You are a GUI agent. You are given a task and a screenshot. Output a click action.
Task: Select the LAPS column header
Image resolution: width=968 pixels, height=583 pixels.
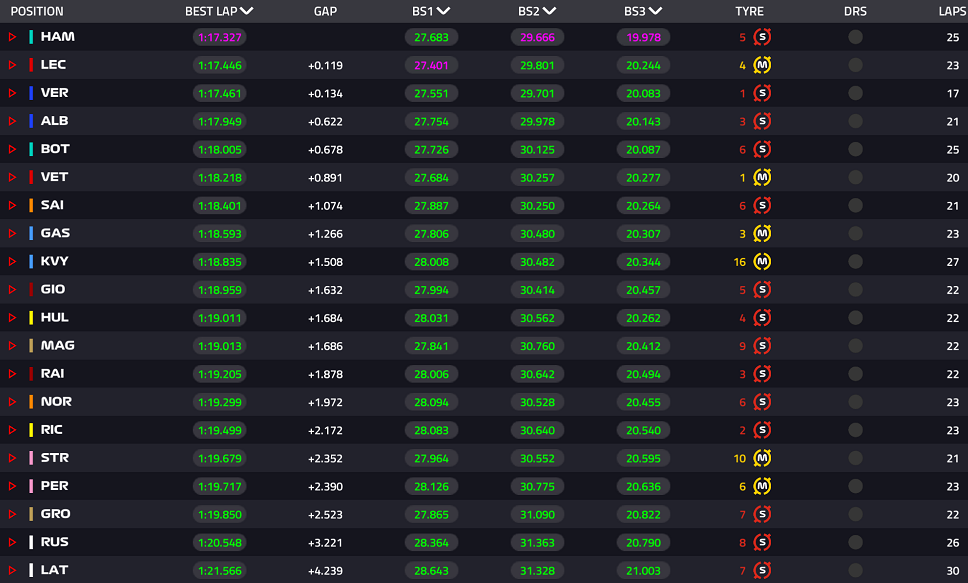pos(952,11)
